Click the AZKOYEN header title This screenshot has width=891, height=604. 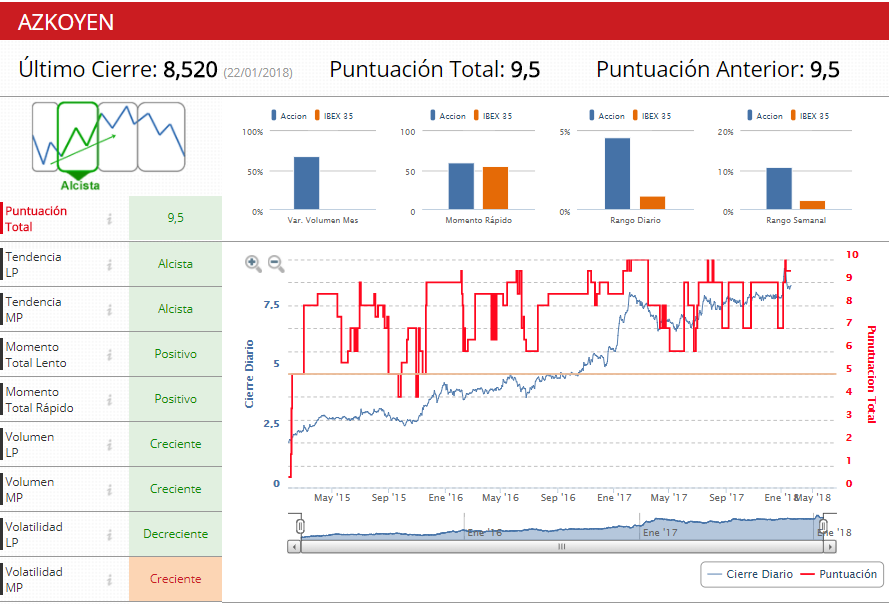[66, 22]
